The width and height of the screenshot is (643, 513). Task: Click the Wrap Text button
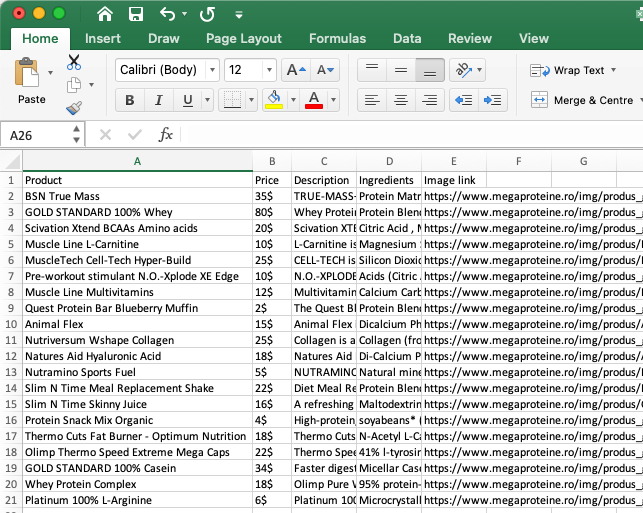pyautogui.click(x=568, y=70)
